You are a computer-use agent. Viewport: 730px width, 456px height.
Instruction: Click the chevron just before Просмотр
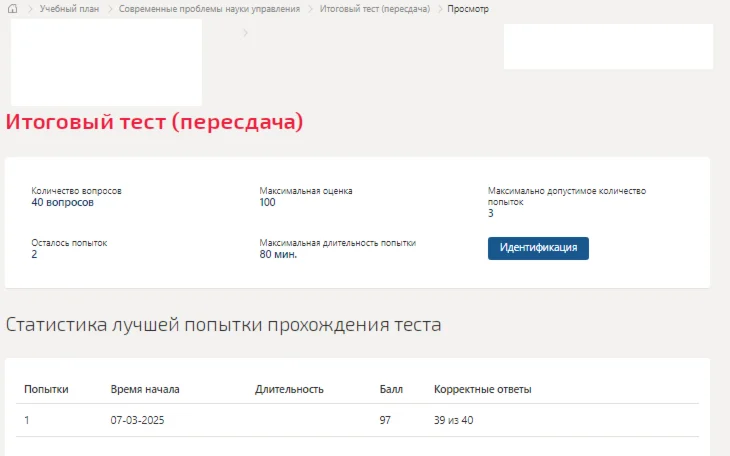click(x=439, y=9)
